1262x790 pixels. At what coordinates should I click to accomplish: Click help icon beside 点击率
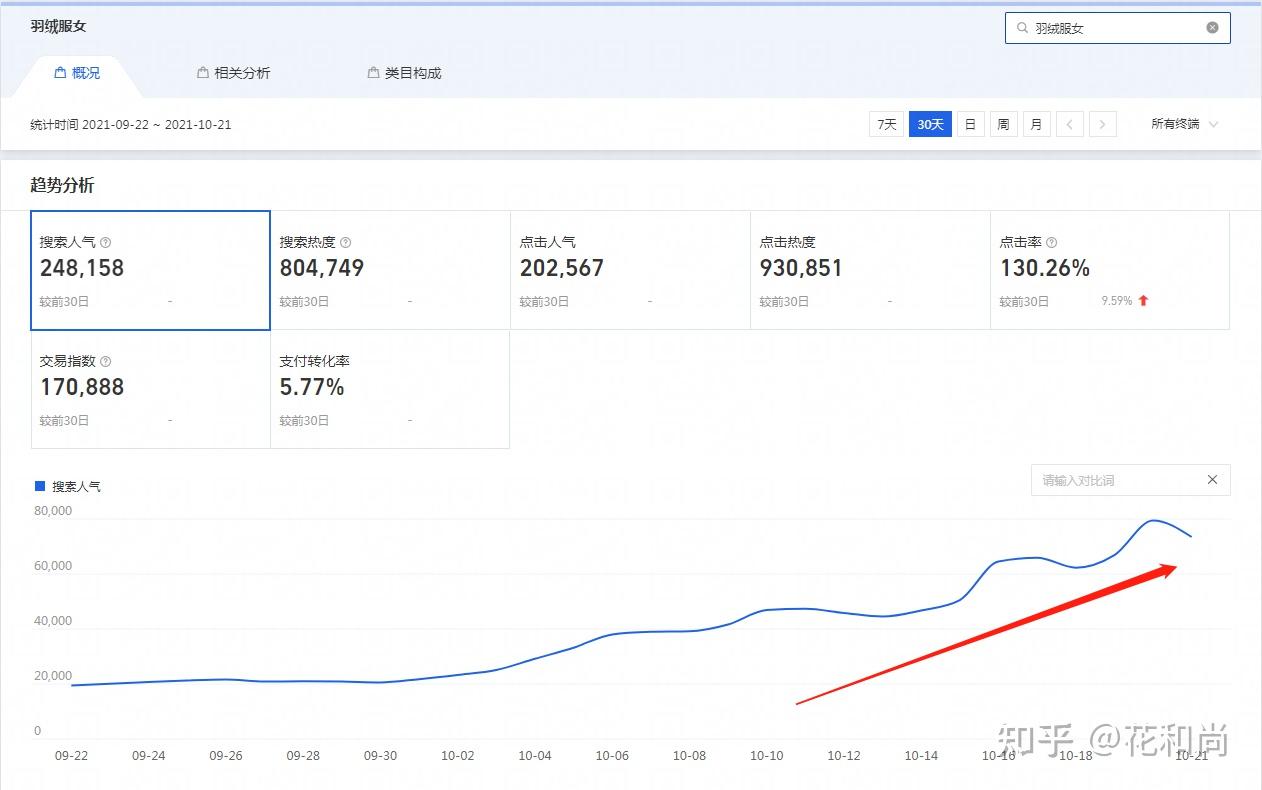(1052, 242)
